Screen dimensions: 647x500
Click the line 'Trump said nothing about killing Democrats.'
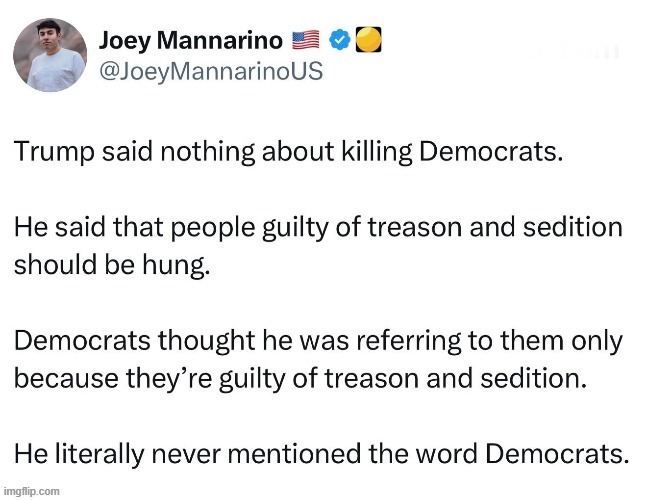click(290, 156)
